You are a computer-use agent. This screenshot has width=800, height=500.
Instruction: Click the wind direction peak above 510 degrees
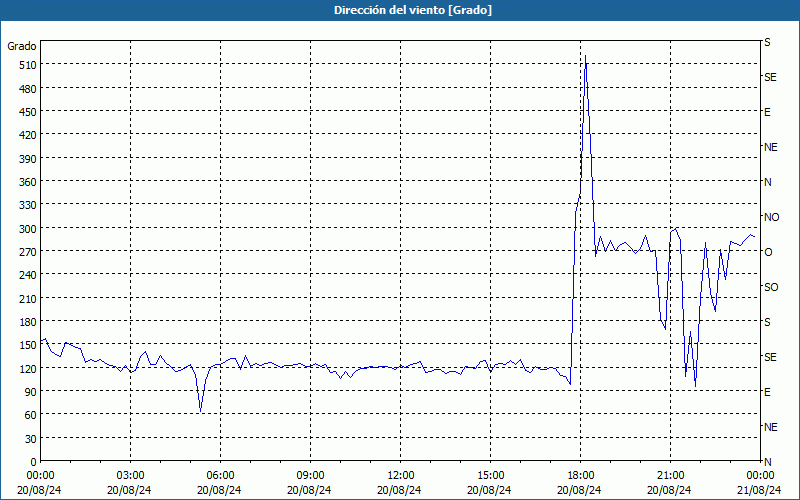coord(585,56)
